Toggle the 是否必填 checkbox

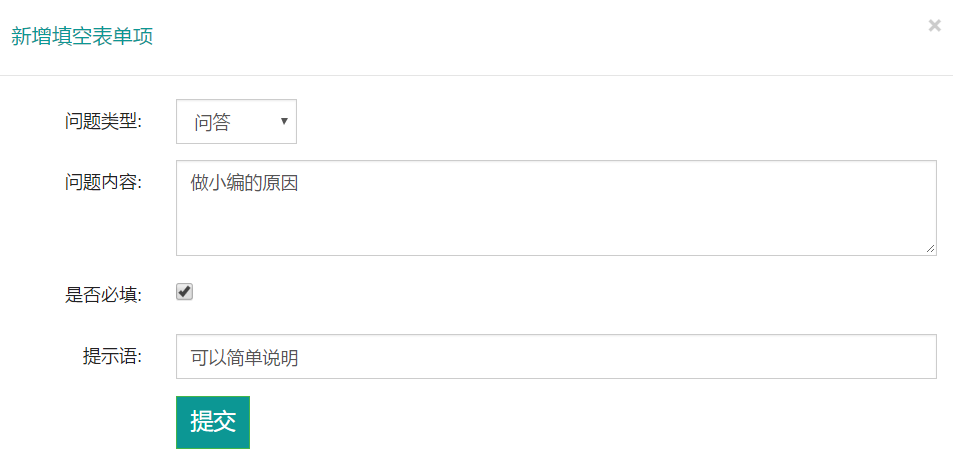tap(184, 292)
